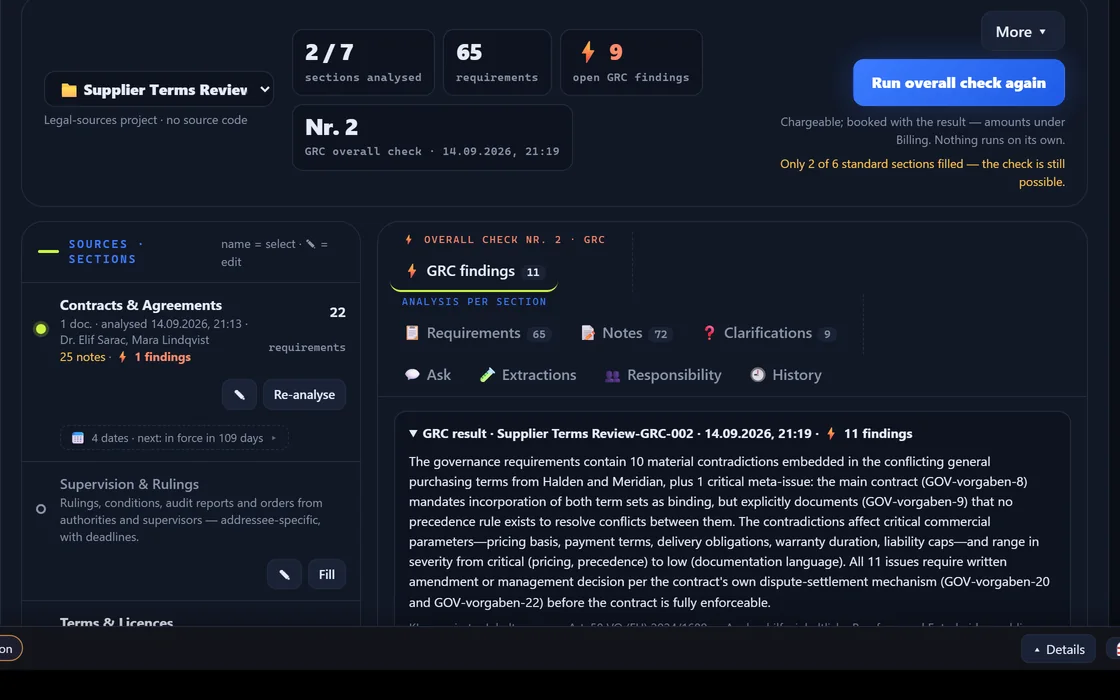
Task: Expand the Details panel at the bottom
Action: 1059,649
